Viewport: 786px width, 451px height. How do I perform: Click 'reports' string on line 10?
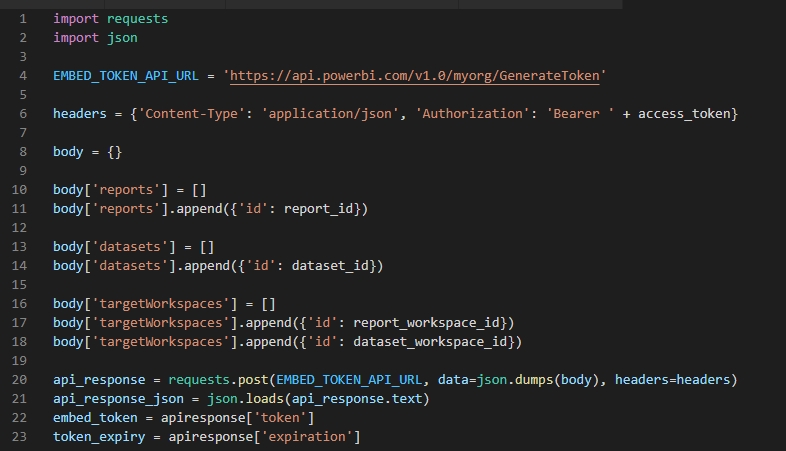(x=126, y=190)
